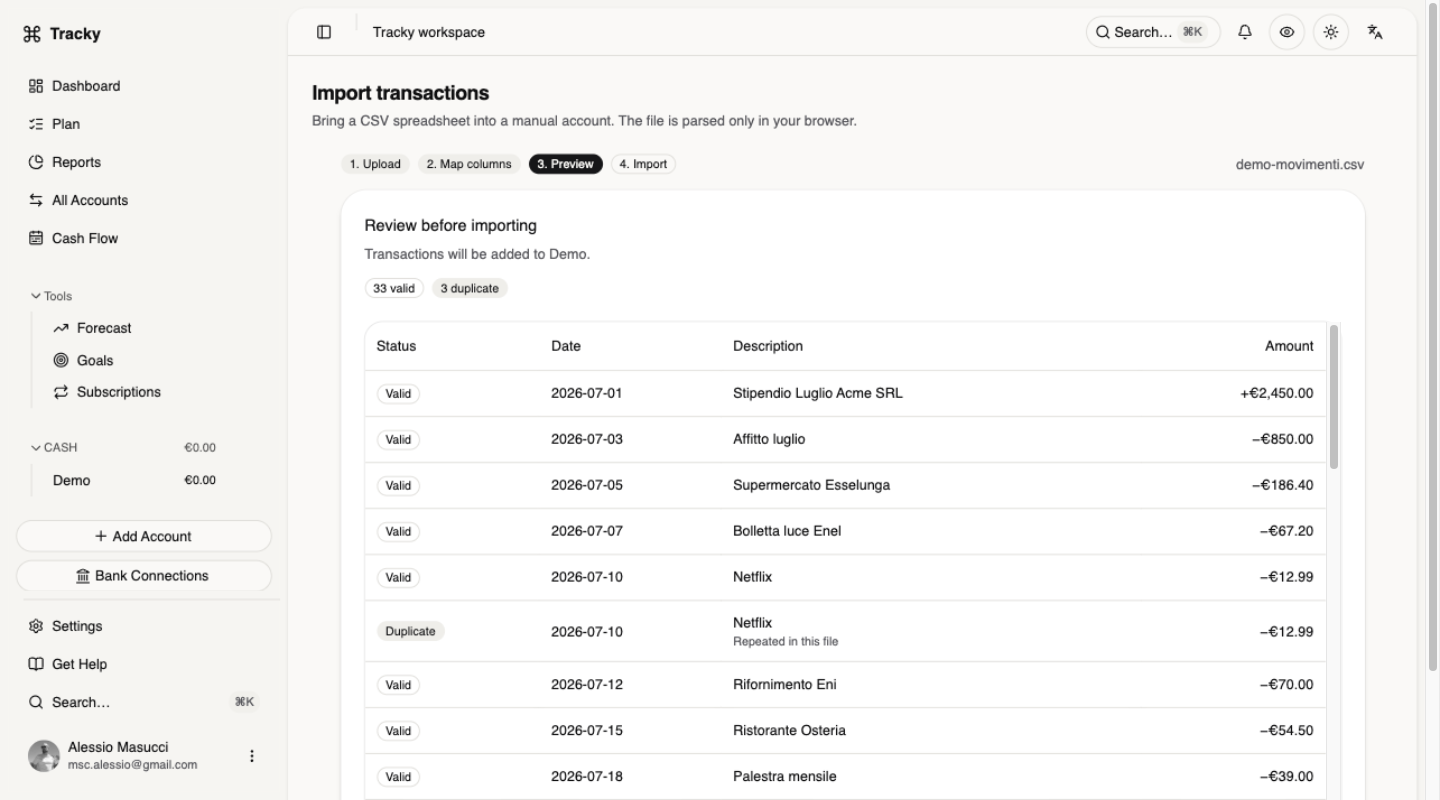Return to 2. Map columns step
Image resolution: width=1440 pixels, height=800 pixels.
tap(469, 164)
